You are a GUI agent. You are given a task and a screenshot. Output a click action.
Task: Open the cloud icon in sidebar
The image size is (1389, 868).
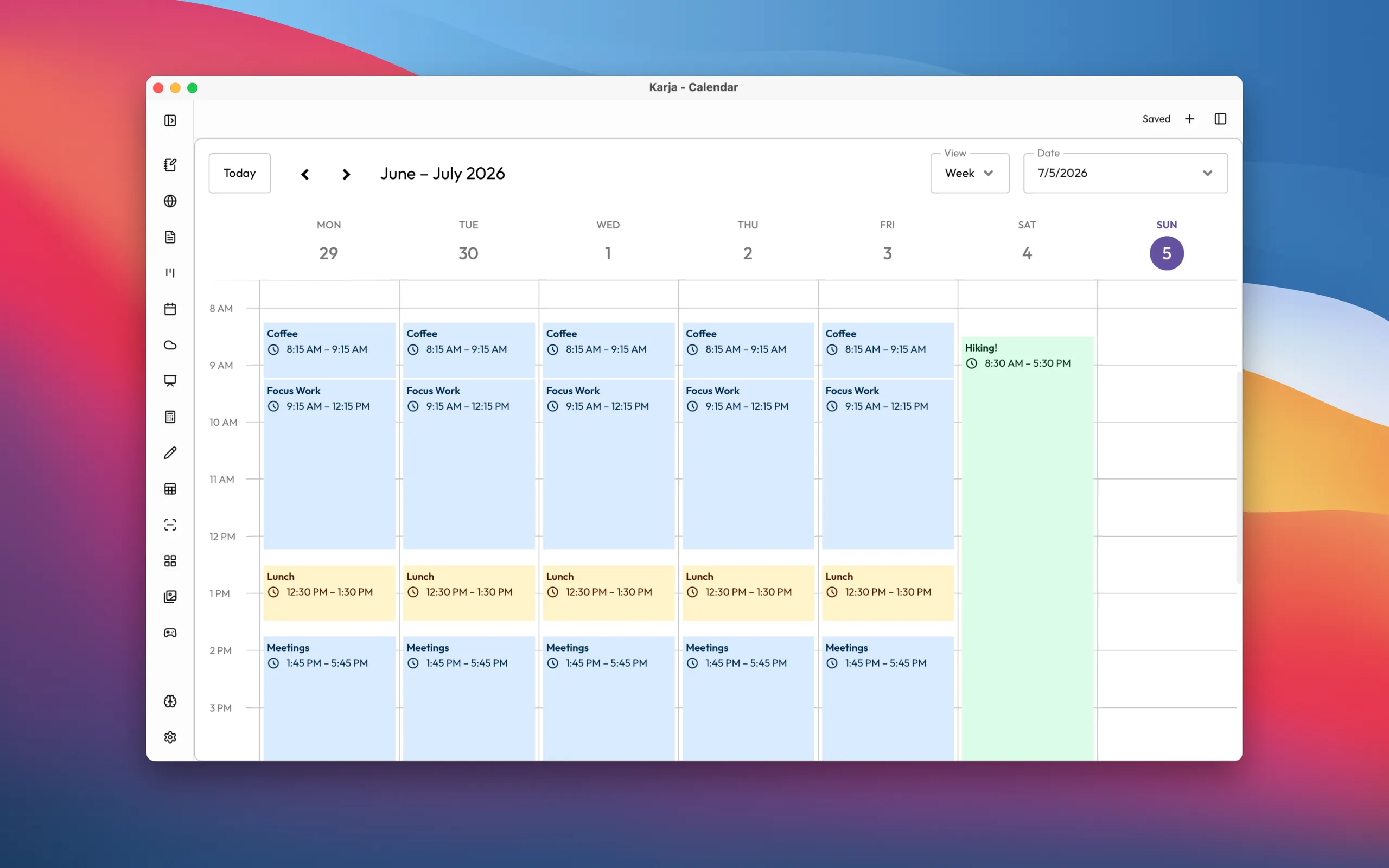pyautogui.click(x=170, y=345)
